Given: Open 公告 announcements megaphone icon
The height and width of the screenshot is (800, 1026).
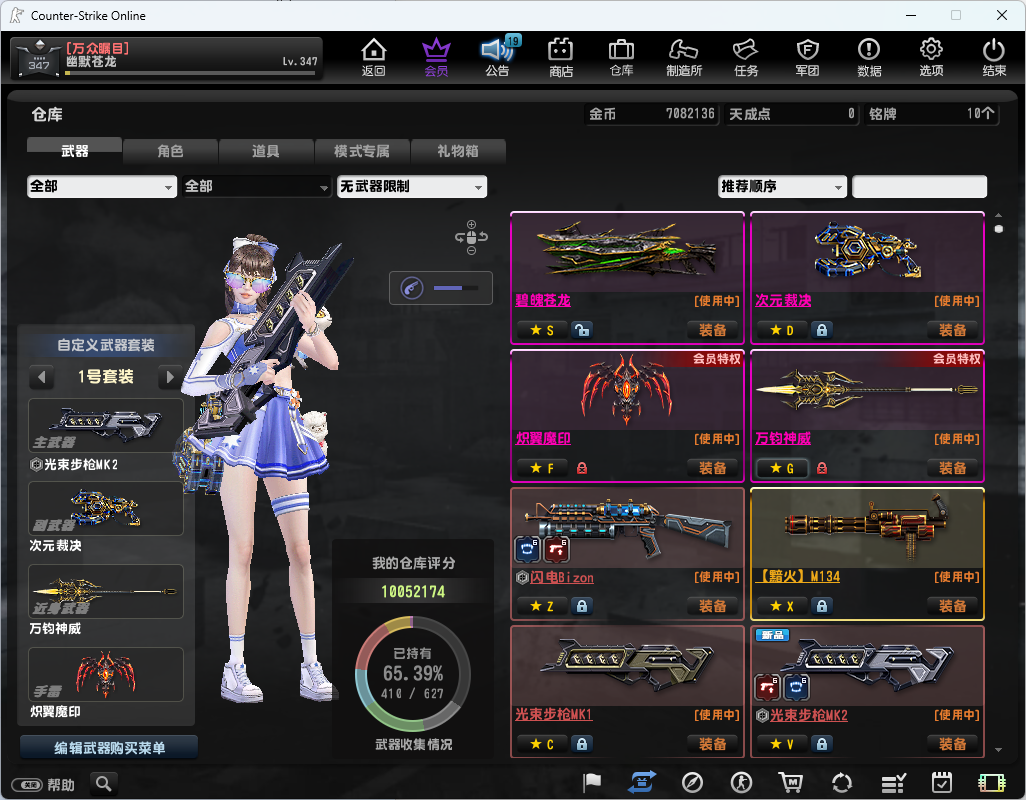Looking at the screenshot, I should pyautogui.click(x=498, y=57).
